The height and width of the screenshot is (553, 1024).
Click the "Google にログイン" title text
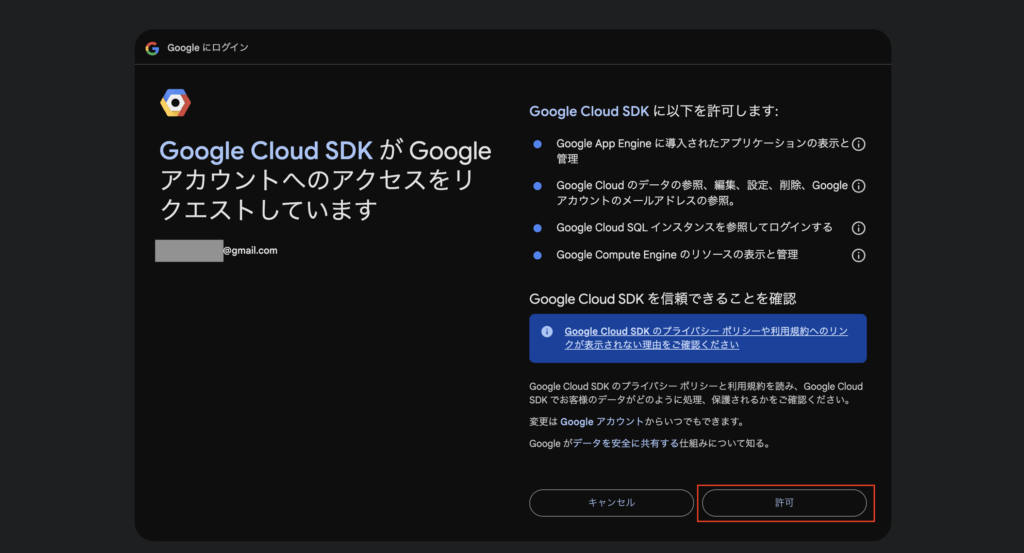(x=208, y=48)
